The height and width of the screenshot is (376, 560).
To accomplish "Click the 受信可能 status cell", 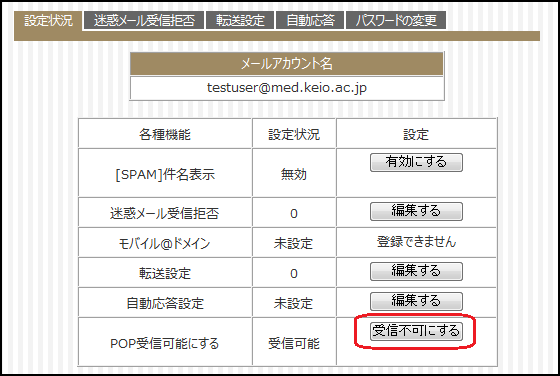I will (294, 343).
